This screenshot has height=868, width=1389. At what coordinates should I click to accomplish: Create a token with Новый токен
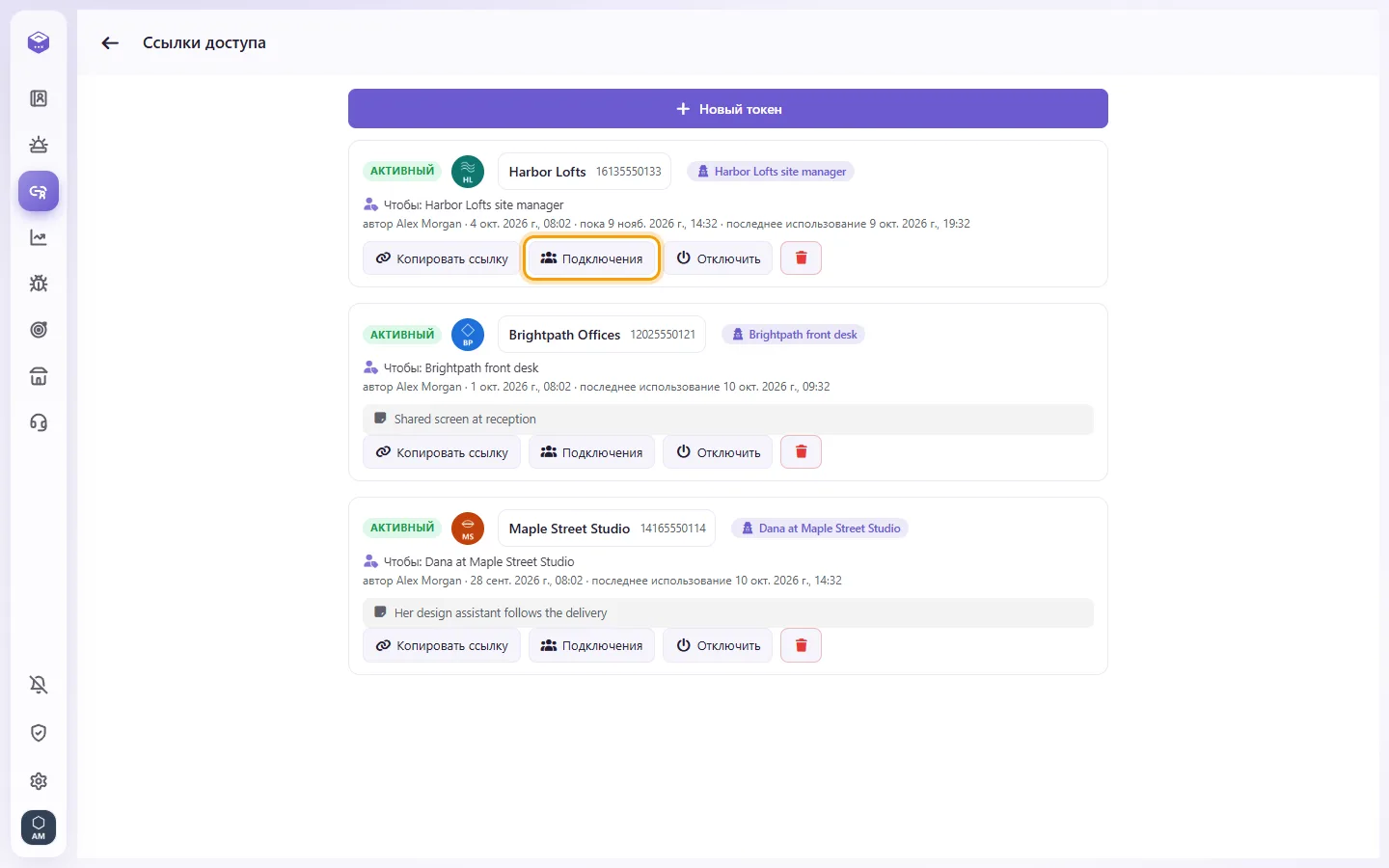coord(728,109)
